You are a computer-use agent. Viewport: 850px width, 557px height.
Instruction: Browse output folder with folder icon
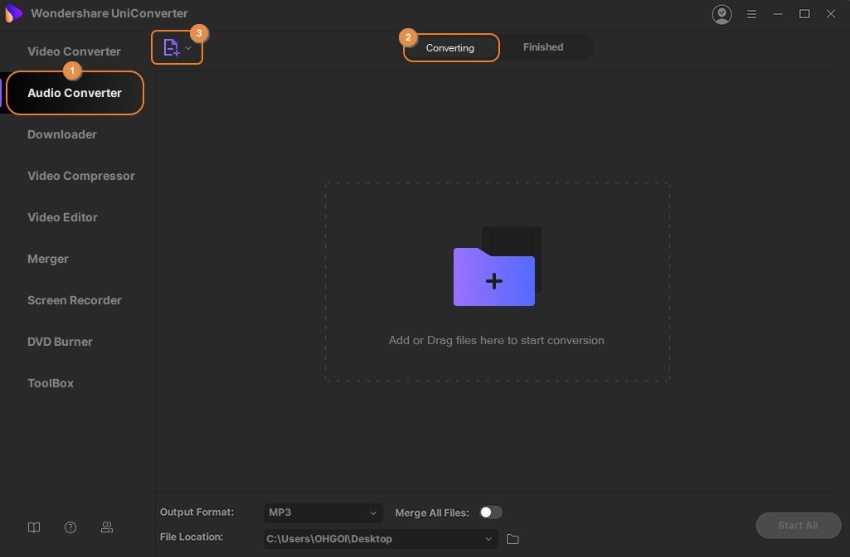point(512,539)
